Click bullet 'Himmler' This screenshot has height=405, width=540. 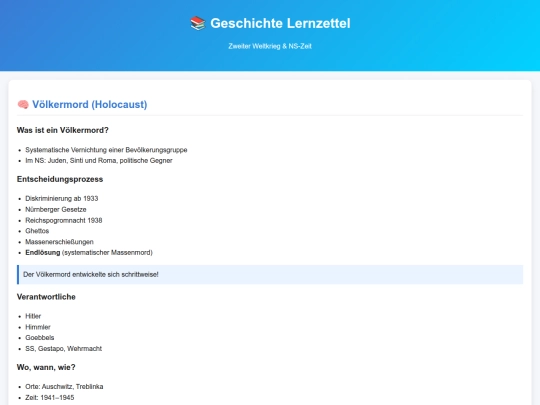[x=38, y=327]
